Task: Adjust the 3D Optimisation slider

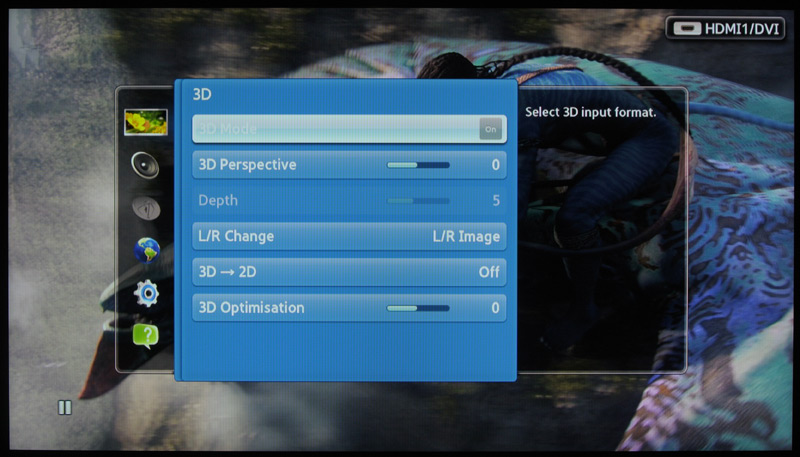Action: 418,308
